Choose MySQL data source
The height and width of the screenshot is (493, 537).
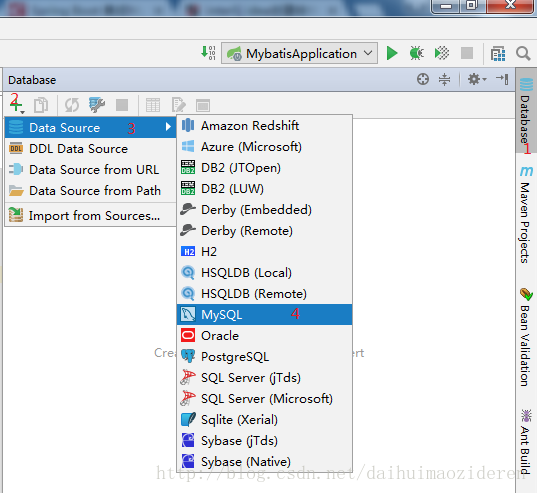click(264, 314)
